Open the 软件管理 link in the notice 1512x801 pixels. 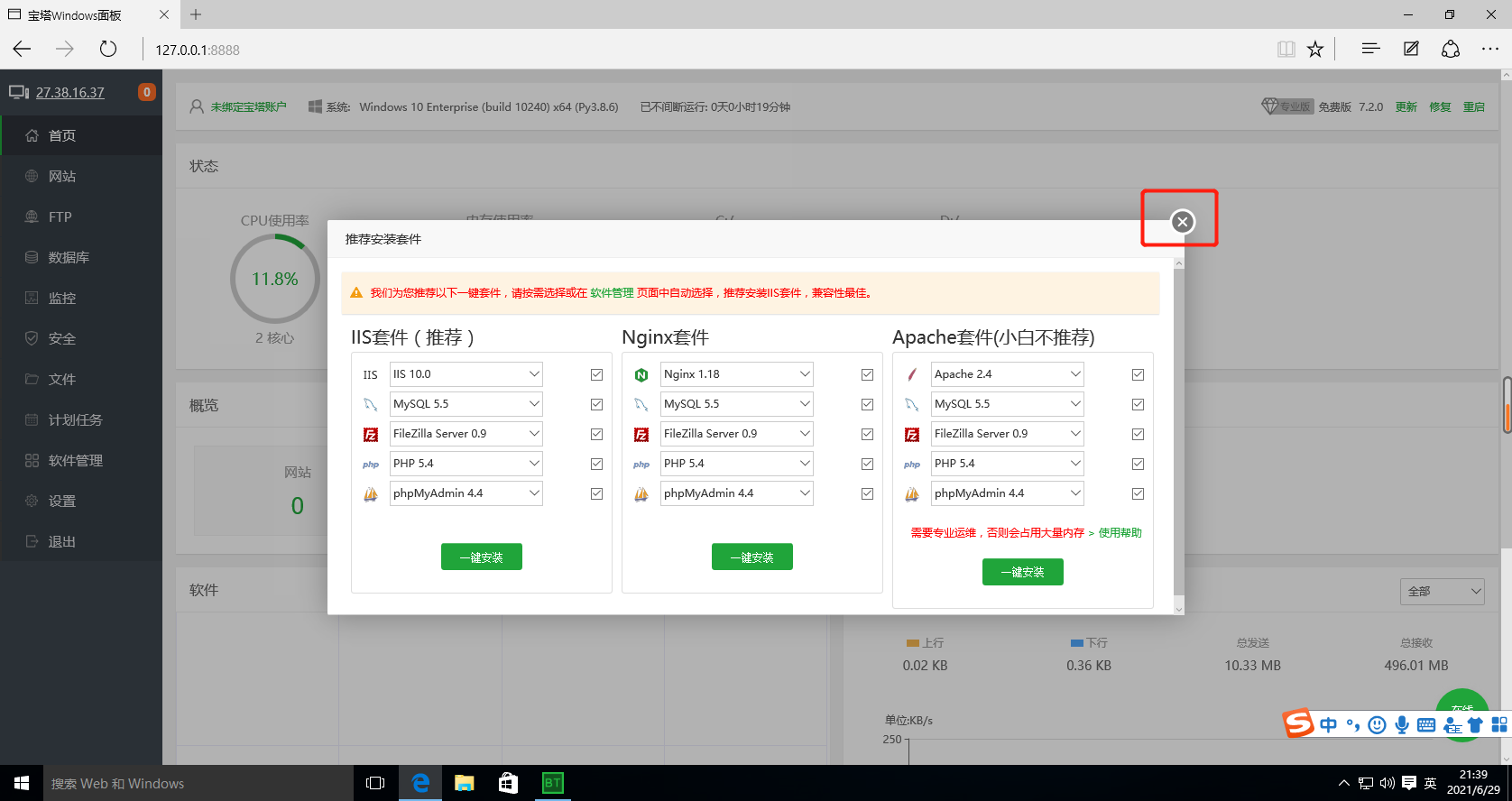coord(613,293)
